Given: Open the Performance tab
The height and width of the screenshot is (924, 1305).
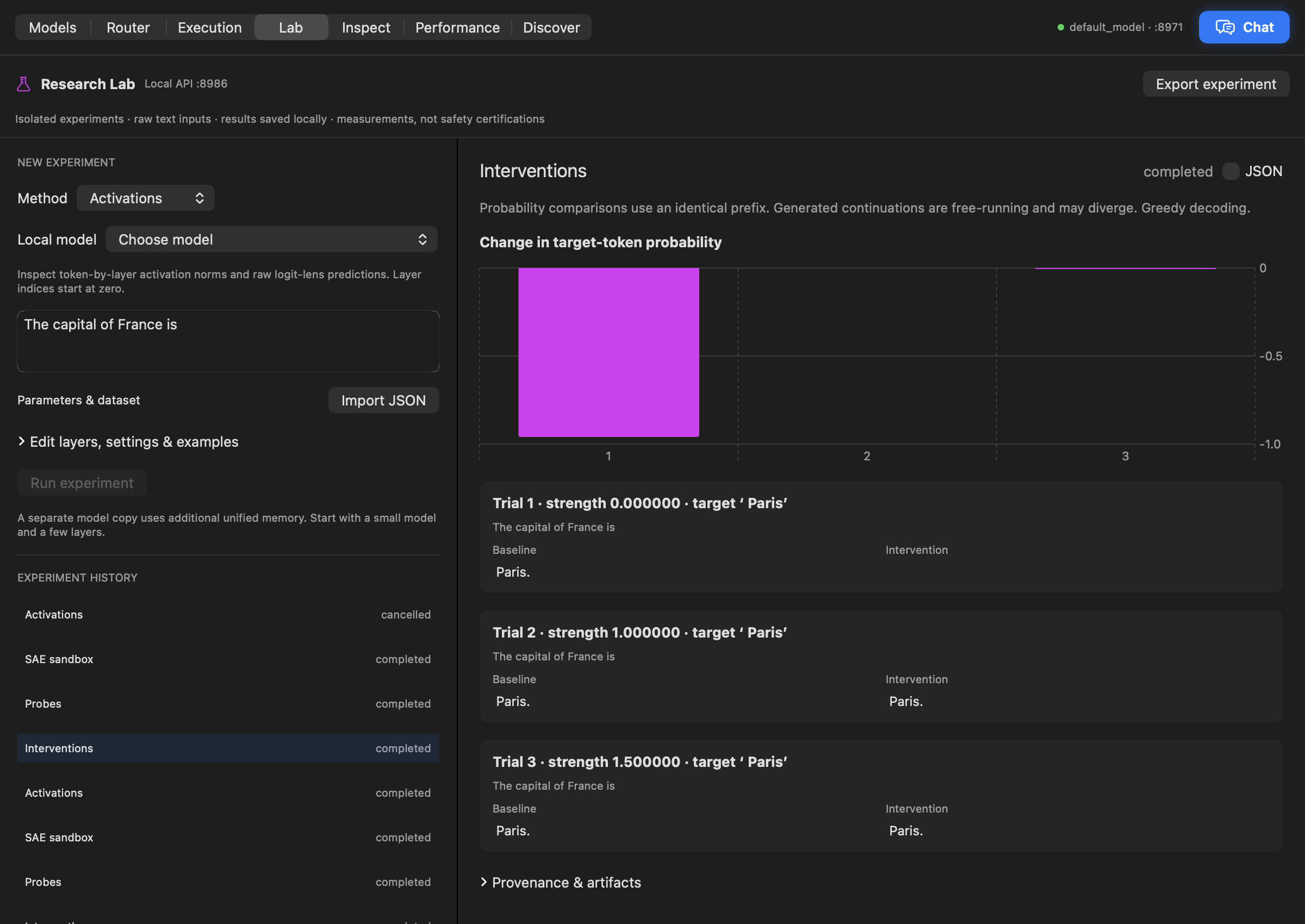Looking at the screenshot, I should point(458,27).
